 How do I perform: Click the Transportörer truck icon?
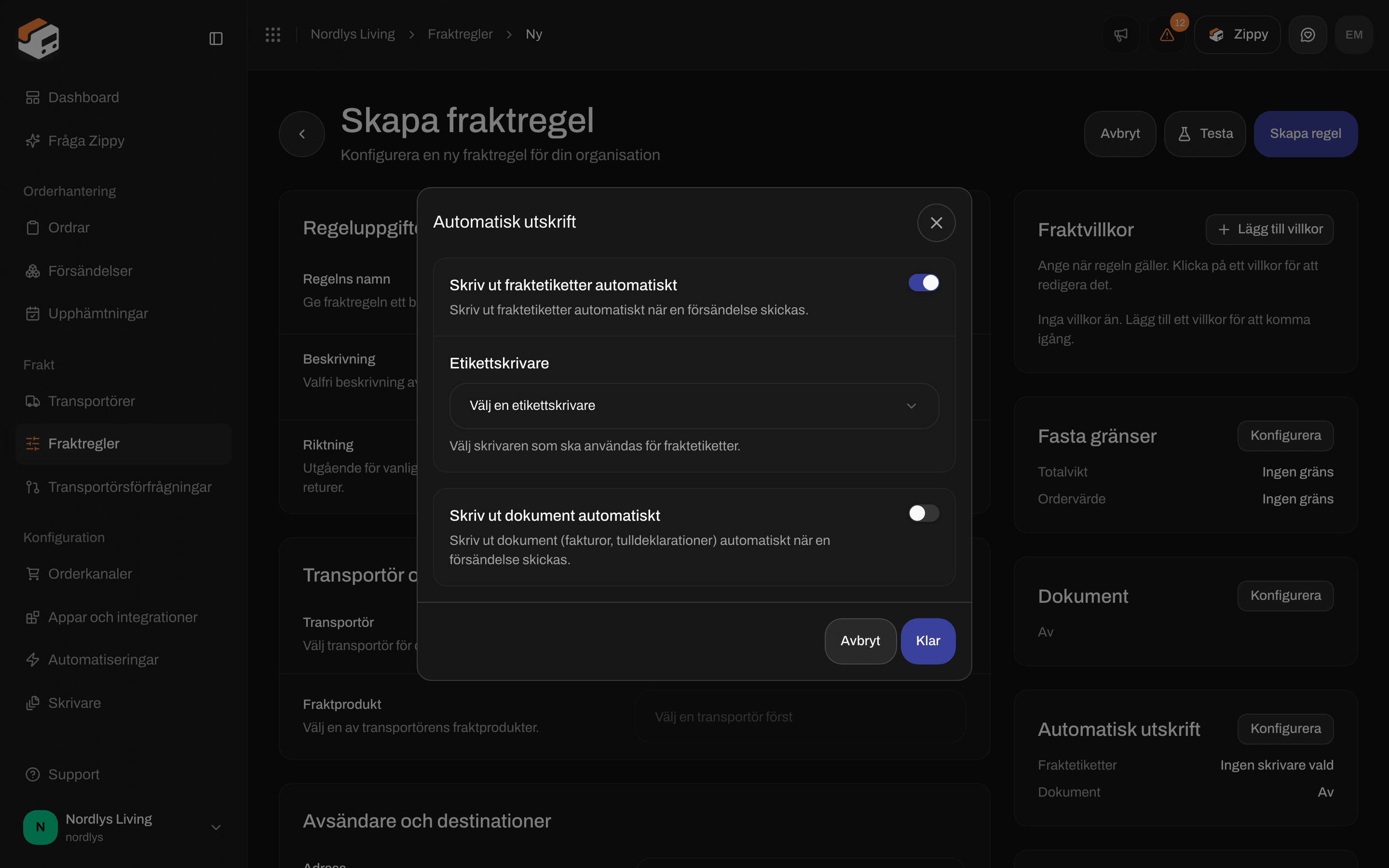[x=33, y=401]
